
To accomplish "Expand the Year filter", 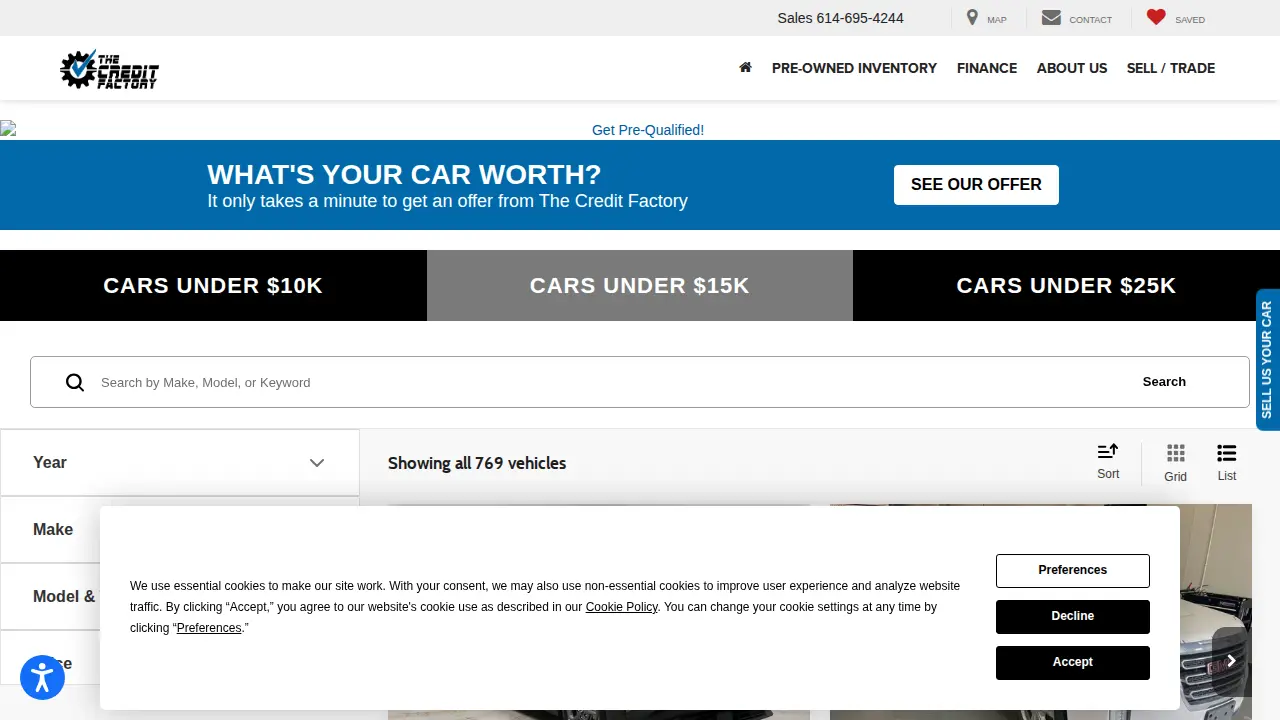I will pos(180,463).
